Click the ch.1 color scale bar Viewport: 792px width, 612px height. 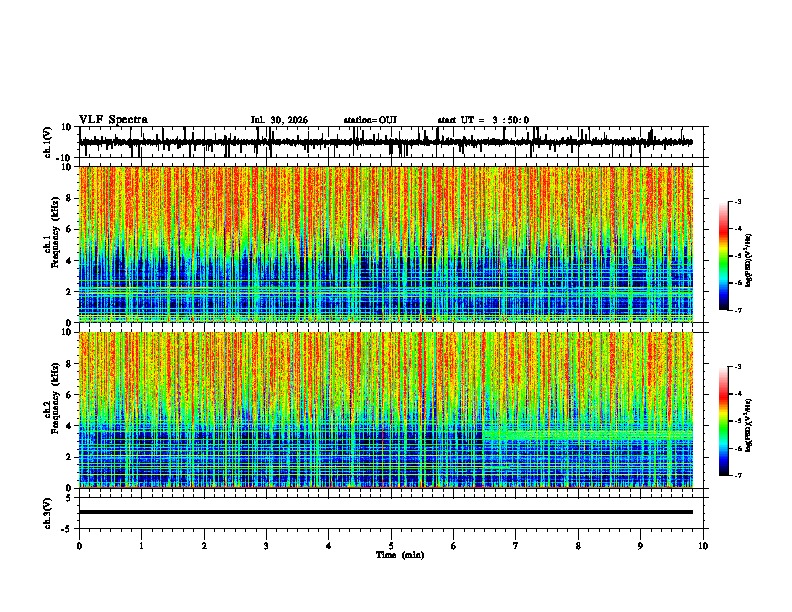click(x=724, y=256)
